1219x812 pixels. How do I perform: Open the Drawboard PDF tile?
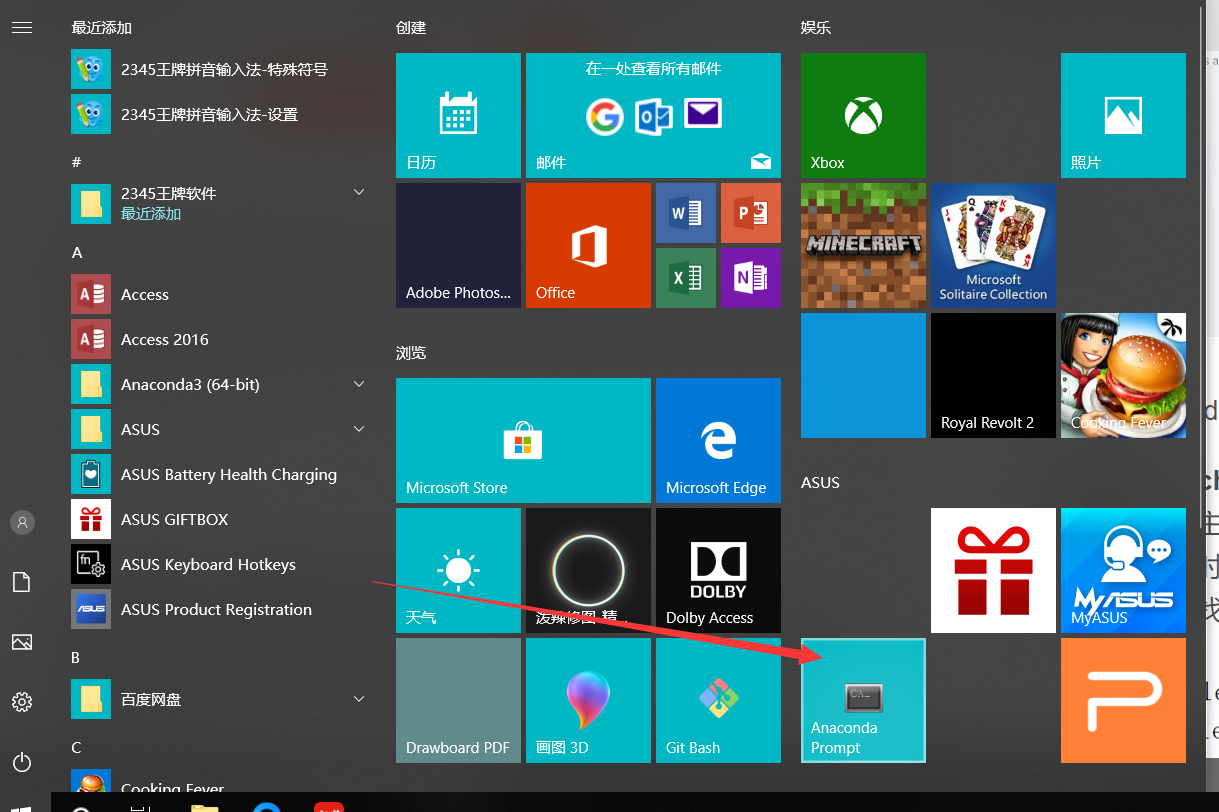click(x=458, y=700)
